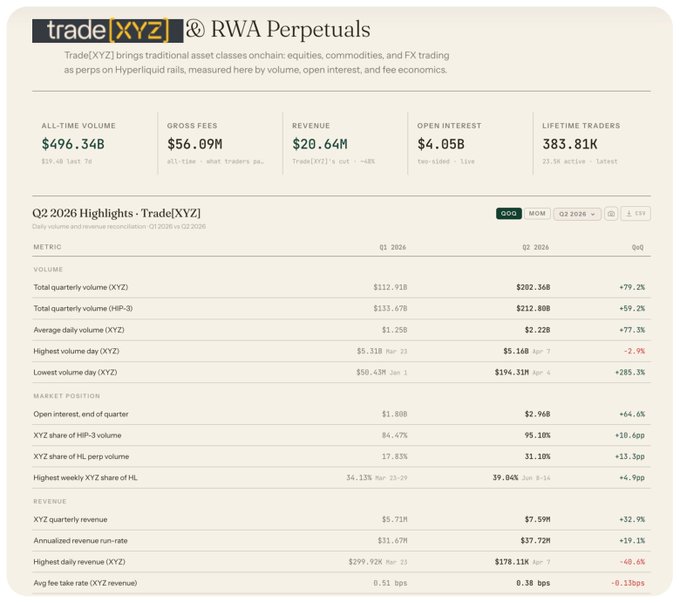Click the -40.6% highest daily revenue change
Screen dimensions: 680x603
(x=632, y=562)
